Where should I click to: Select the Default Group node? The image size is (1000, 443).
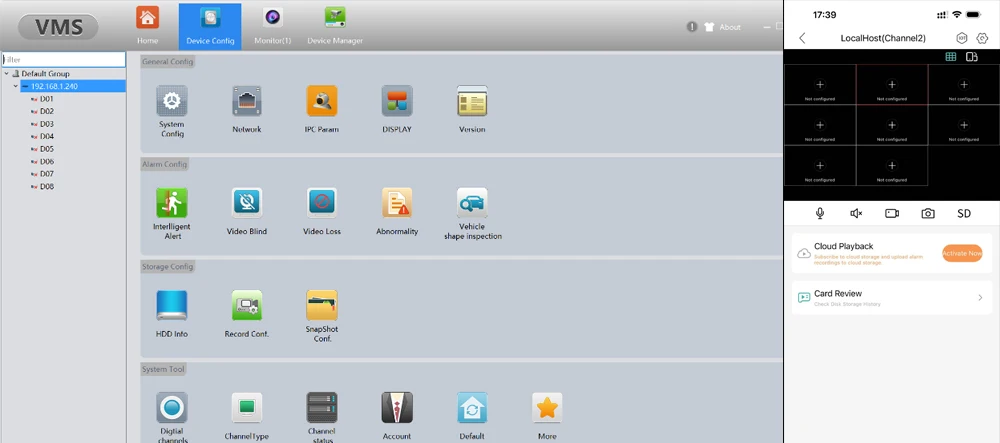[45, 73]
